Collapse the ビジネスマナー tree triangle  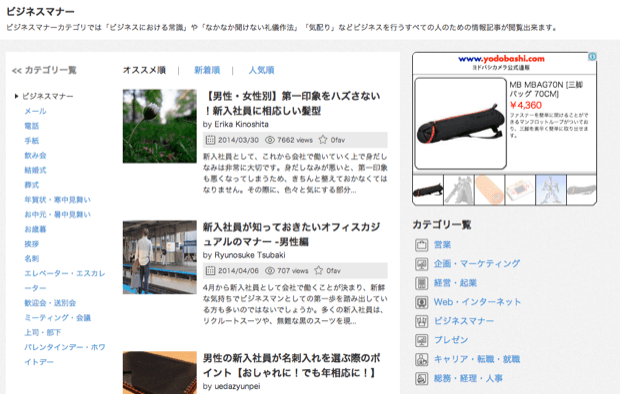[x=16, y=96]
